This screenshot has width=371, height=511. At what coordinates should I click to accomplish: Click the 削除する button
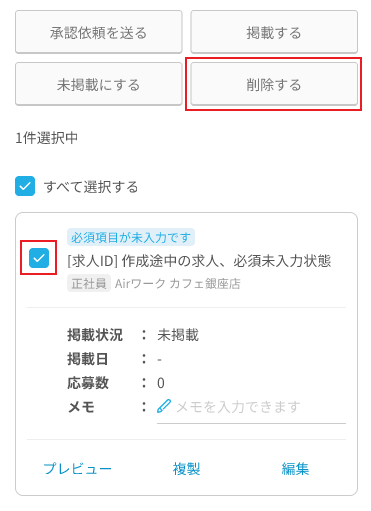pyautogui.click(x=274, y=84)
